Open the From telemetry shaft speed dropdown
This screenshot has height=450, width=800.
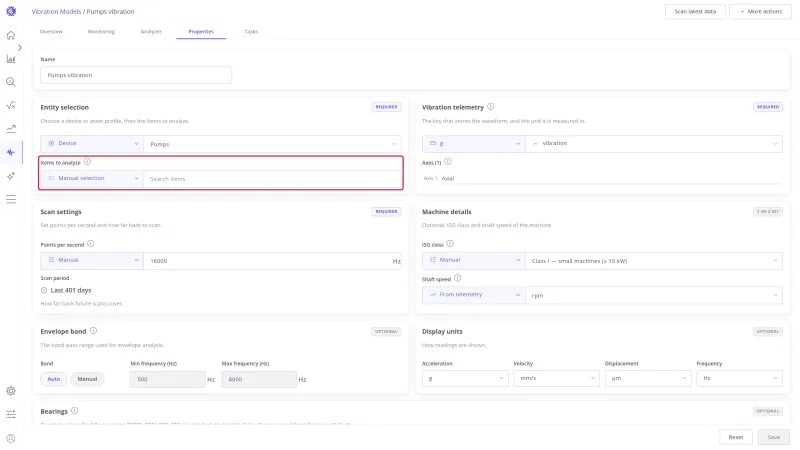click(474, 295)
